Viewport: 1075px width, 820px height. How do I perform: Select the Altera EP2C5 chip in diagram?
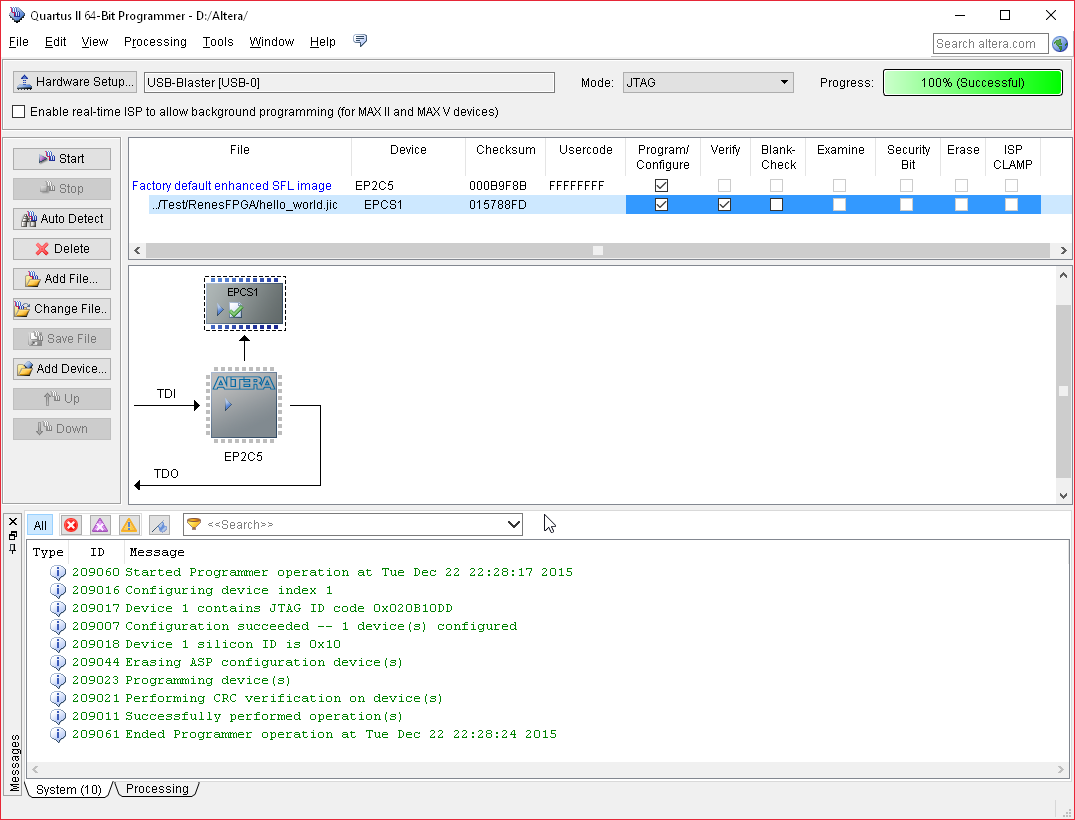tap(244, 405)
